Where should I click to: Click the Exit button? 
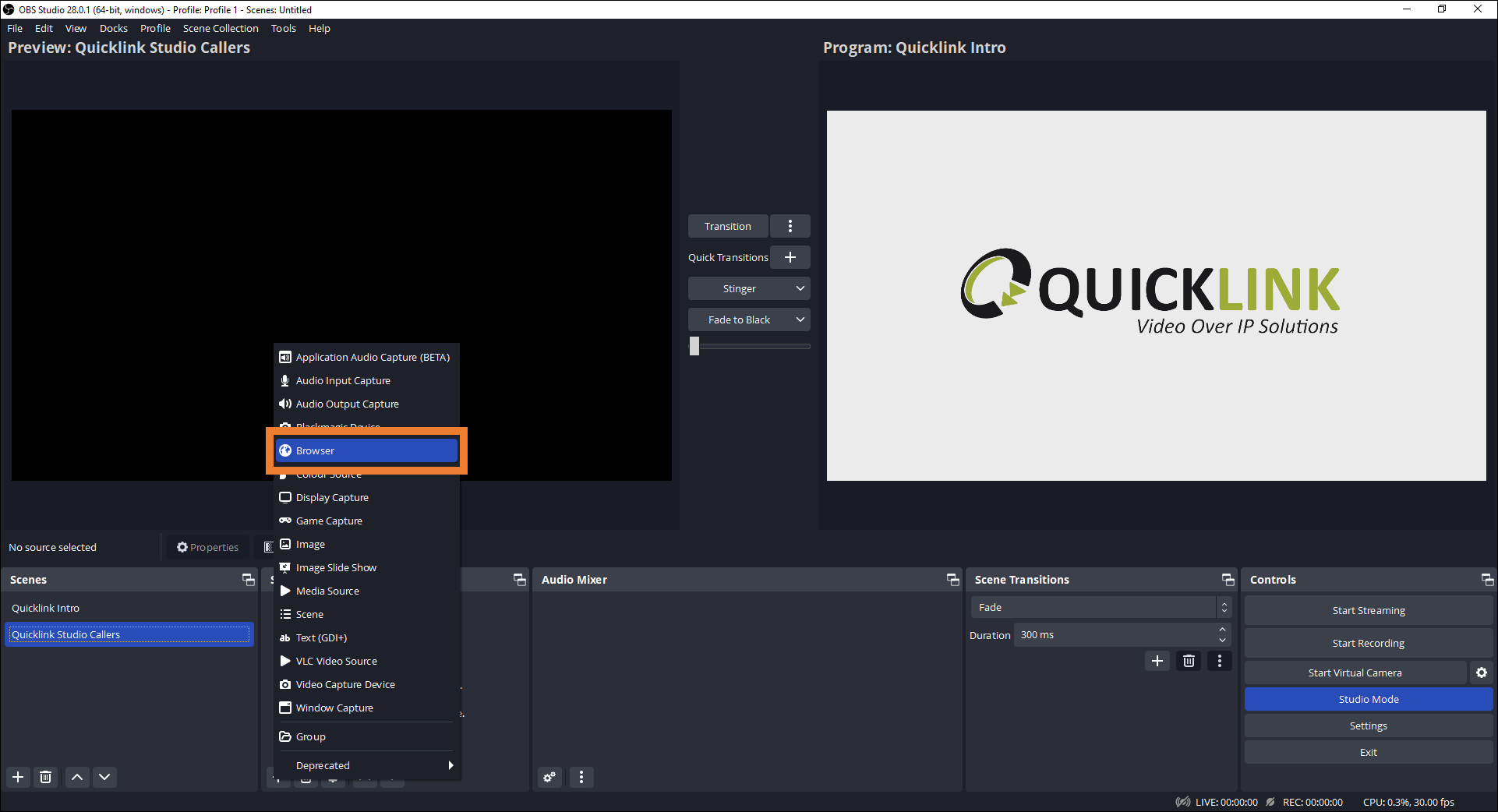coord(1369,752)
